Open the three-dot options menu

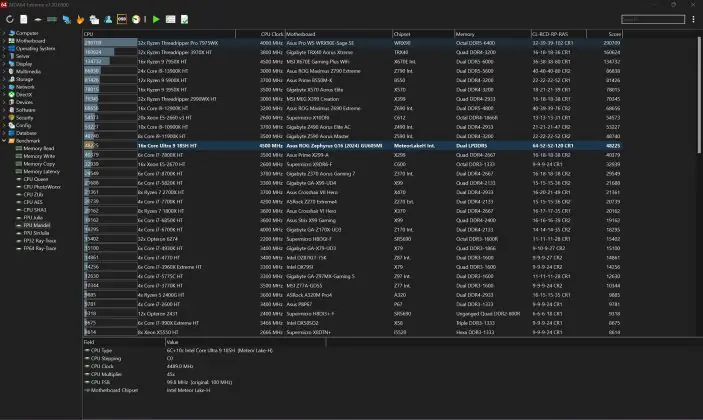[x=693, y=19]
